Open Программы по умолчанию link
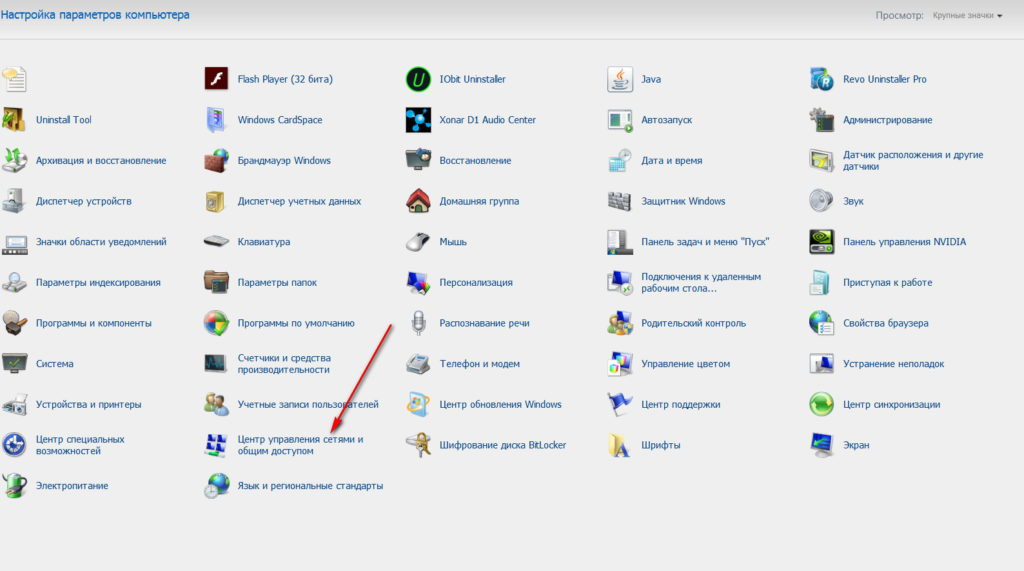Viewport: 1024px width, 571px height. 296,323
